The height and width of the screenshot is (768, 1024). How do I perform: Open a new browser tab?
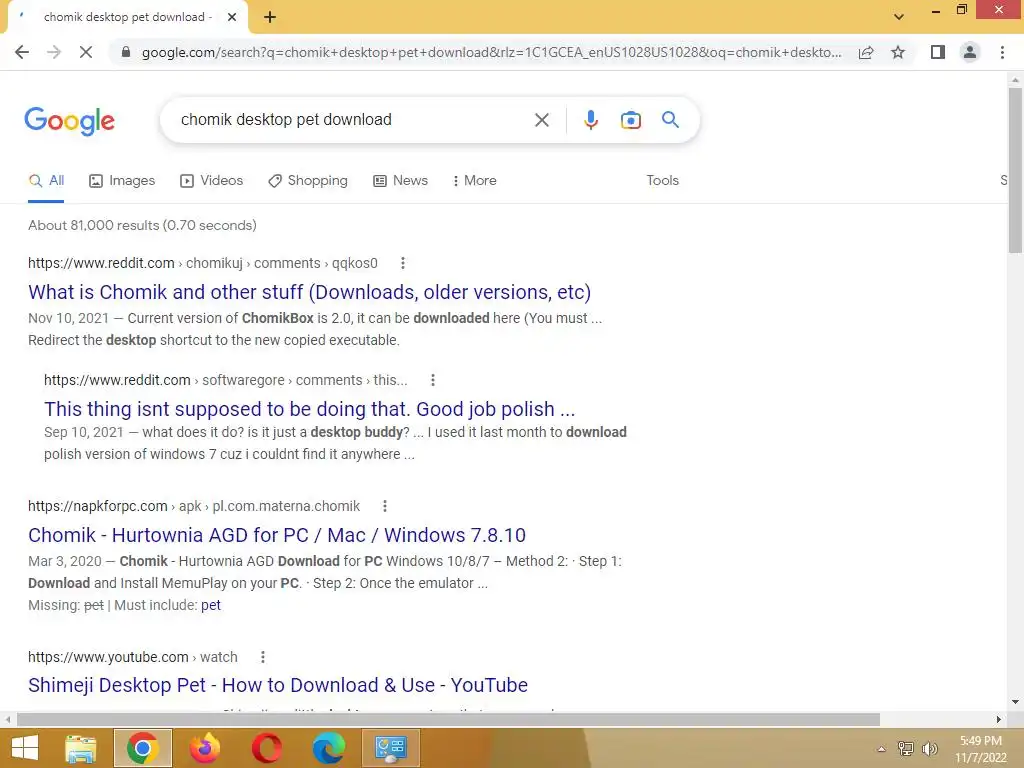pos(270,17)
